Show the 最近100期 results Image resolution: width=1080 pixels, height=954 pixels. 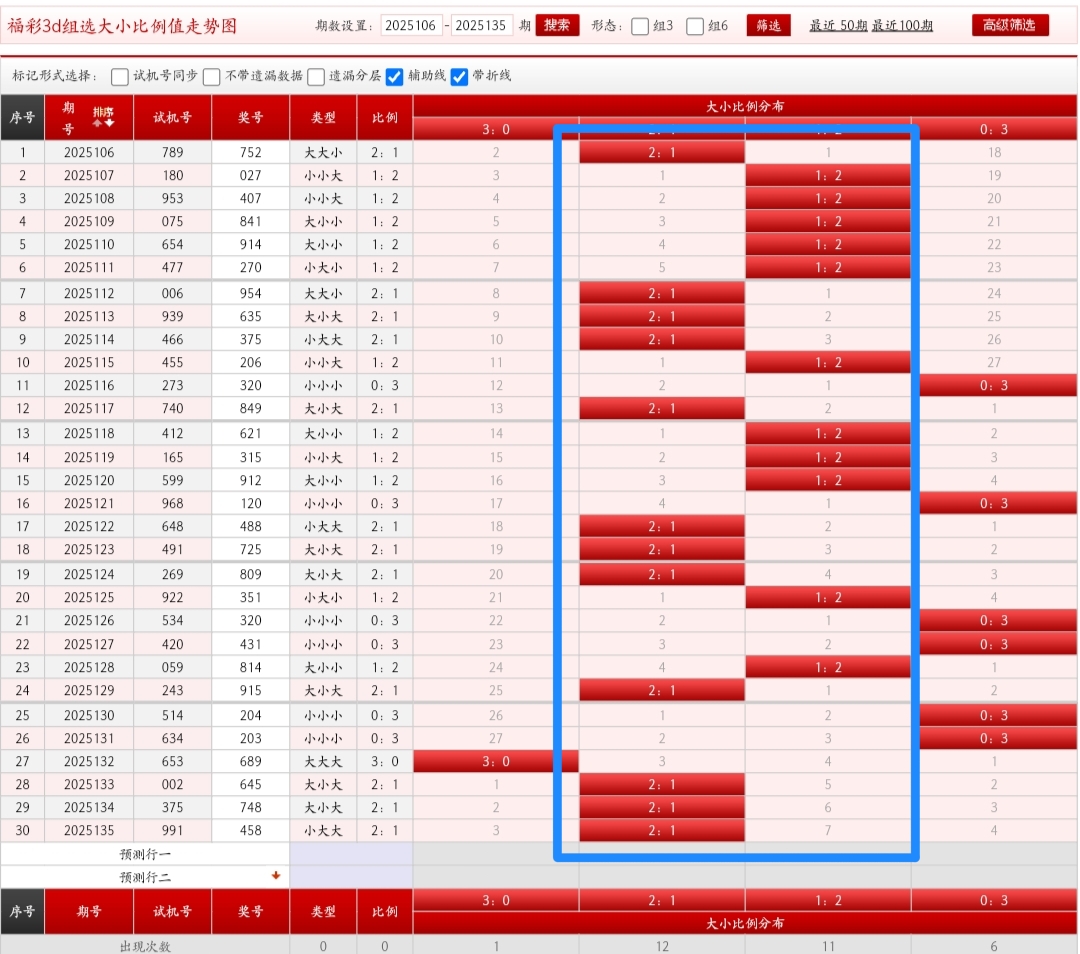point(901,26)
